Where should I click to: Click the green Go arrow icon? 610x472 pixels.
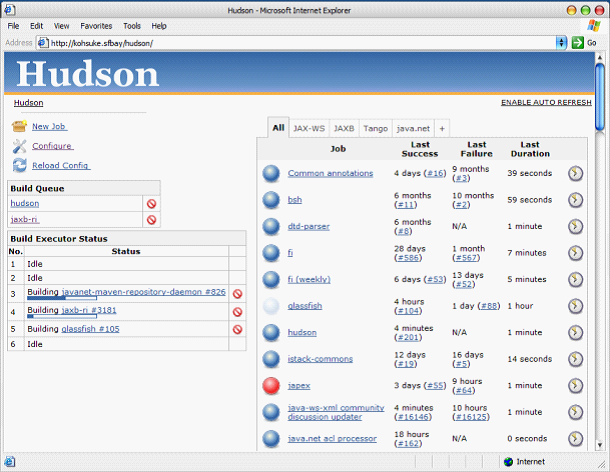pyautogui.click(x=578, y=42)
